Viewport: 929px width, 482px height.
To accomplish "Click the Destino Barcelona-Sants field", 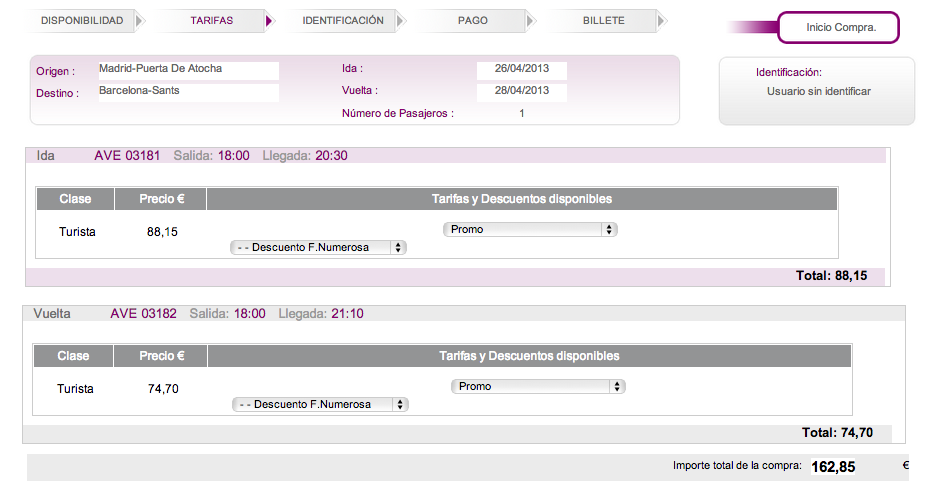I will 187,91.
